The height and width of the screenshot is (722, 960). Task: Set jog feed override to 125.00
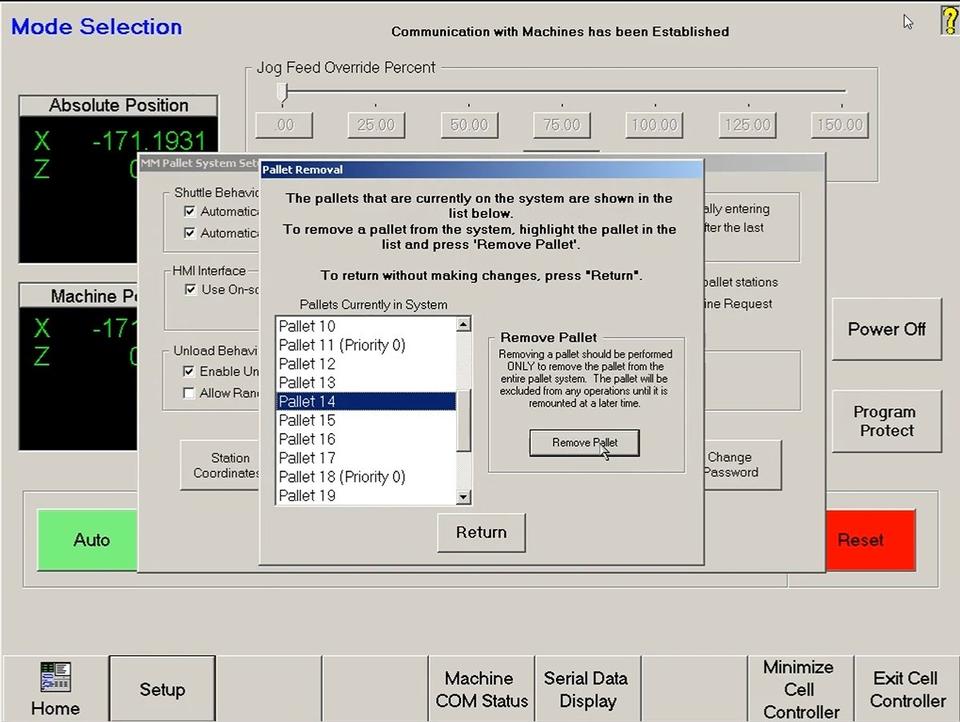click(x=748, y=125)
